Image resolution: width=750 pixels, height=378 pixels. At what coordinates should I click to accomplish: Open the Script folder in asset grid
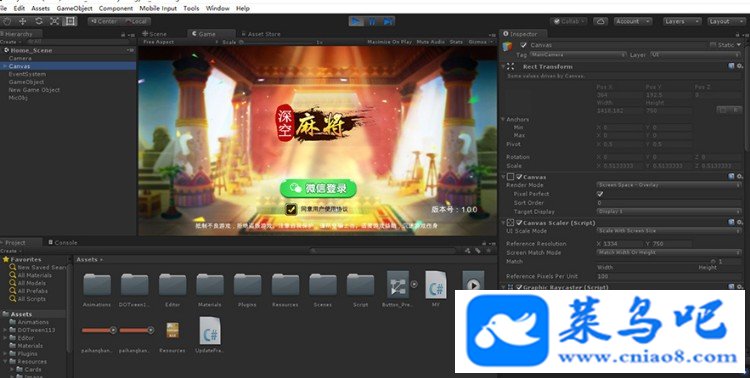tap(360, 285)
